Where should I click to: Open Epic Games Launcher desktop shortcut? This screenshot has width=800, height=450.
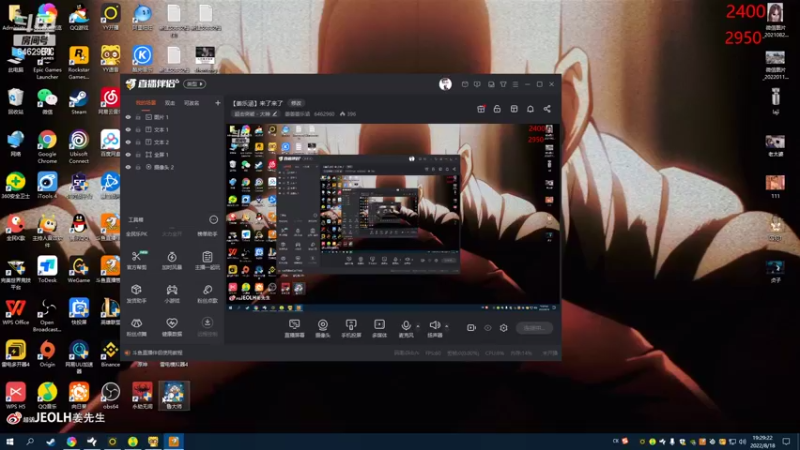pyautogui.click(x=47, y=62)
